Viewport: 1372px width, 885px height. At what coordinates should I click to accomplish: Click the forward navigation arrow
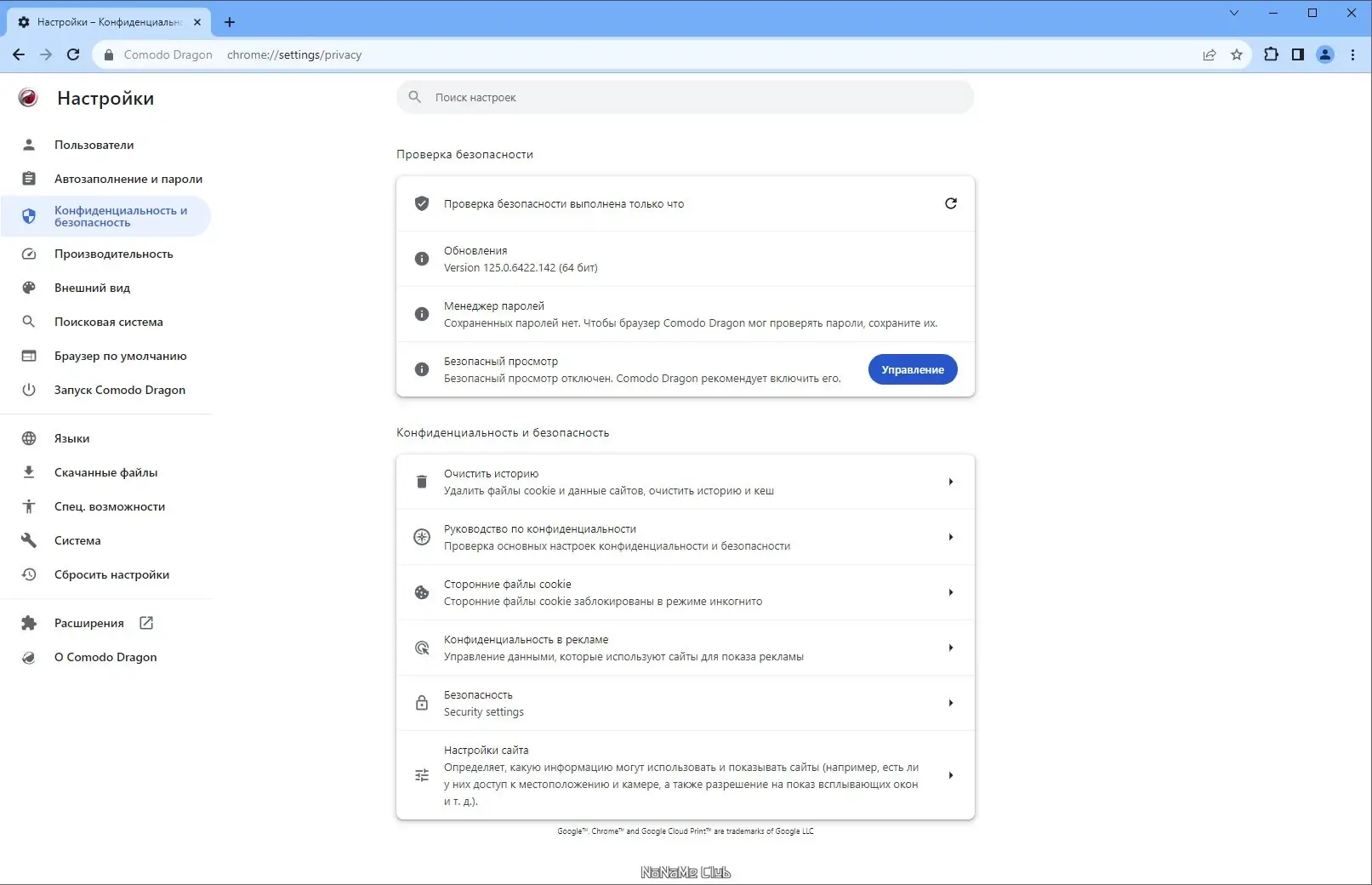pyautogui.click(x=46, y=54)
